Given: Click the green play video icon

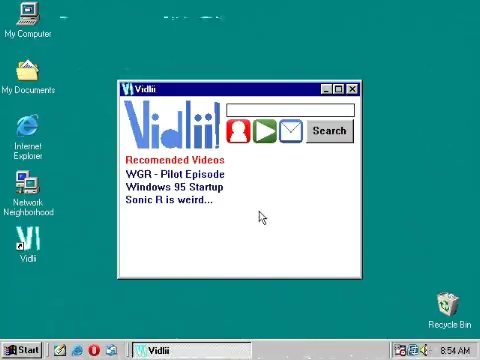Looking at the screenshot, I should pyautogui.click(x=265, y=131).
